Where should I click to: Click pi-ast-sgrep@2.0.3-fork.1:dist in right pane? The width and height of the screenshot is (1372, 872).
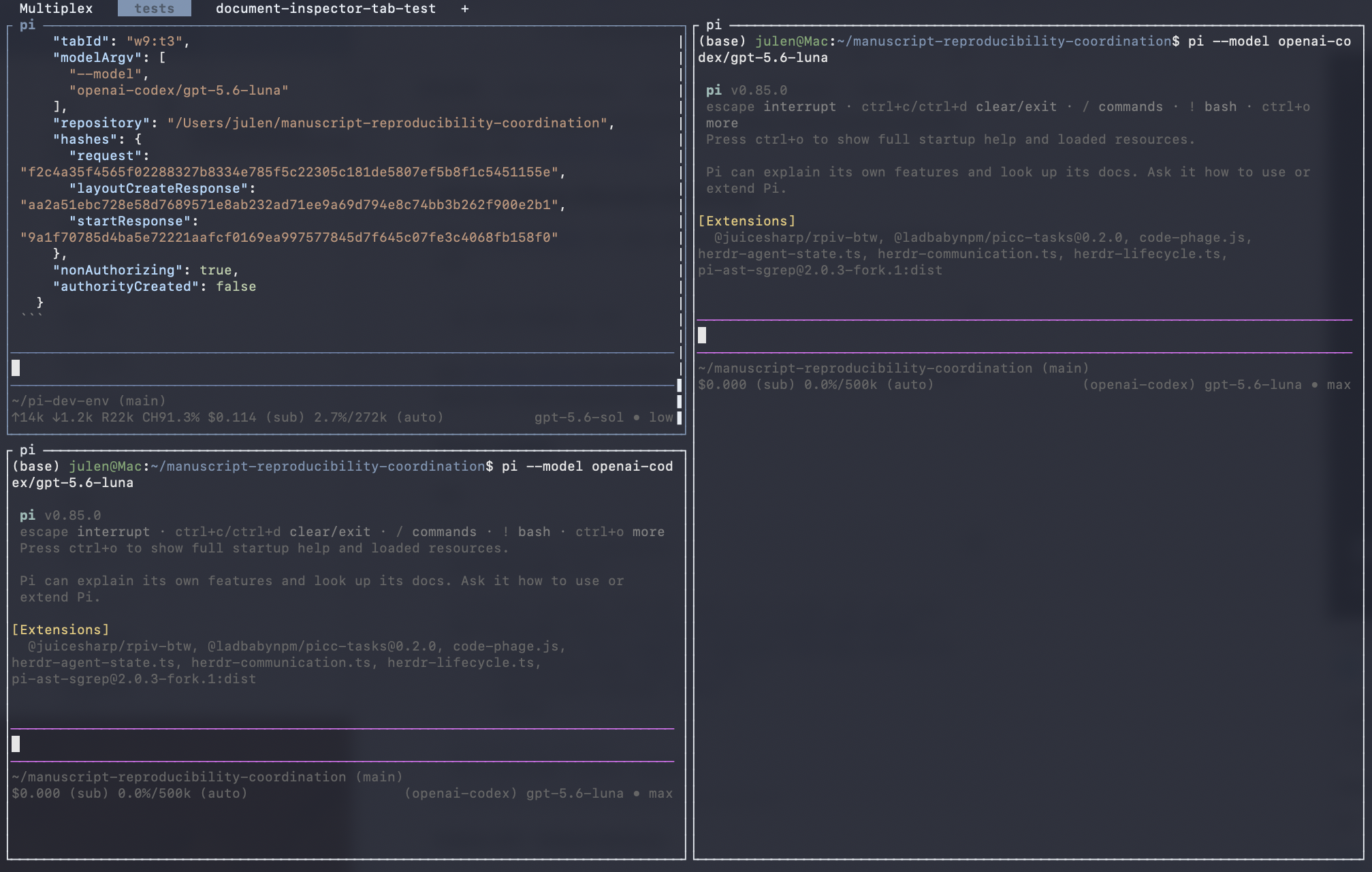pos(820,270)
